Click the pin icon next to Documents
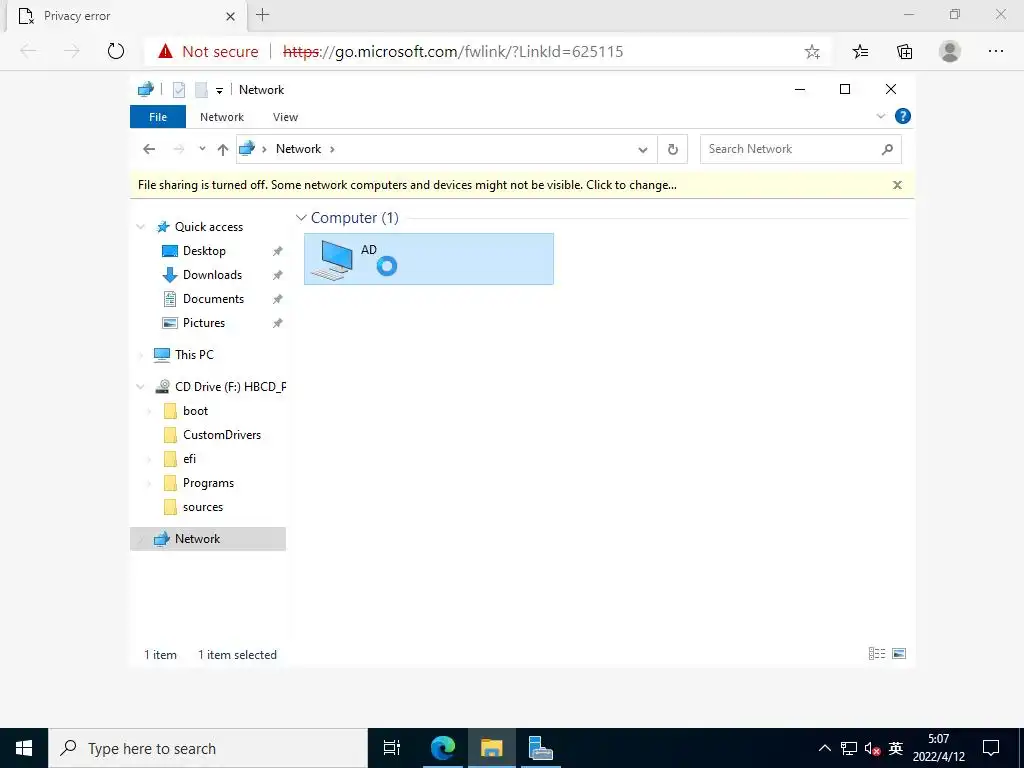This screenshot has height=768, width=1024. [278, 299]
